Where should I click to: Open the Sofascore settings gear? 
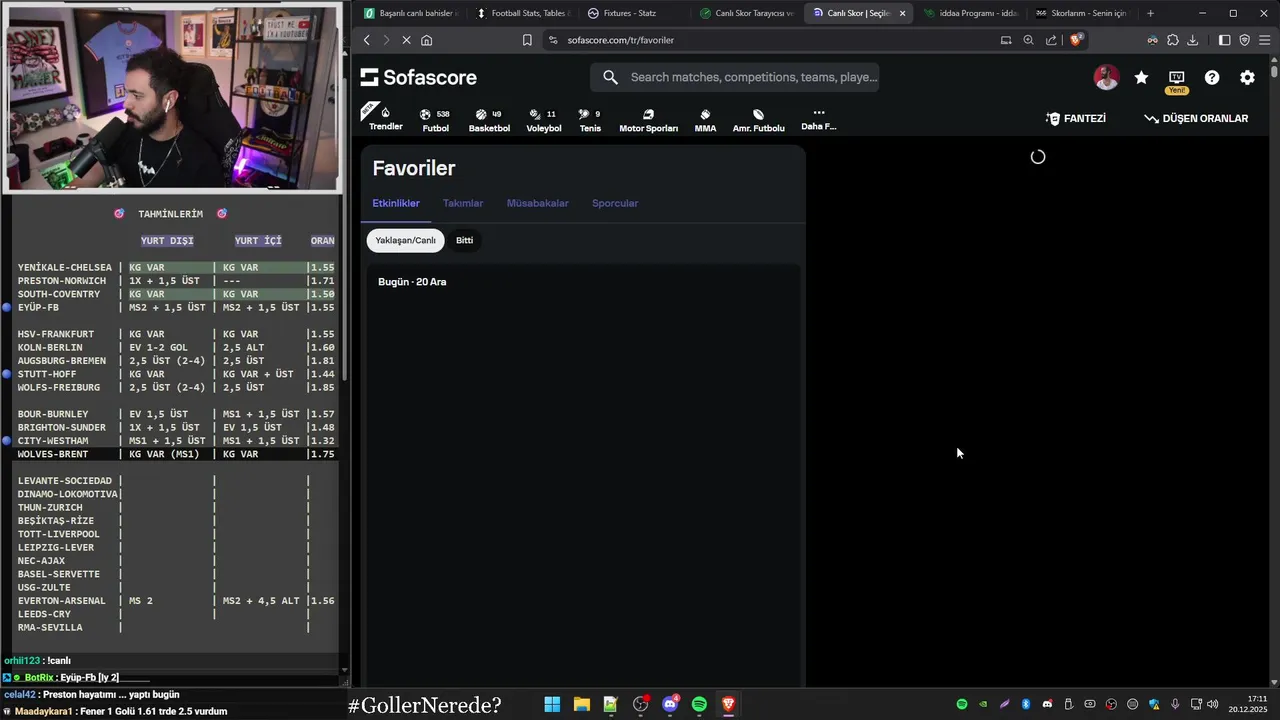click(x=1247, y=77)
